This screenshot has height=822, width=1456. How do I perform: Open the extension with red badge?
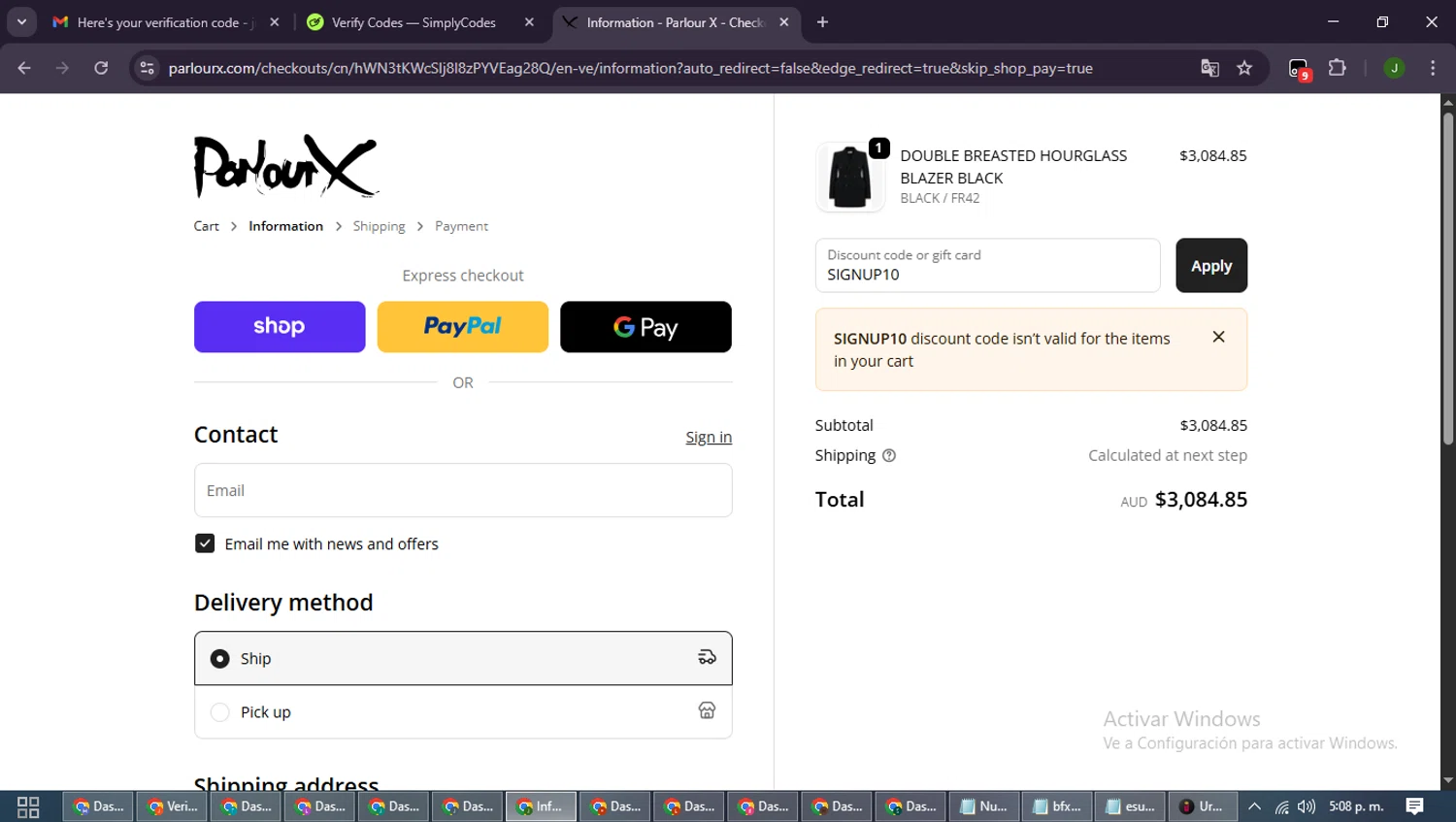(1300, 69)
